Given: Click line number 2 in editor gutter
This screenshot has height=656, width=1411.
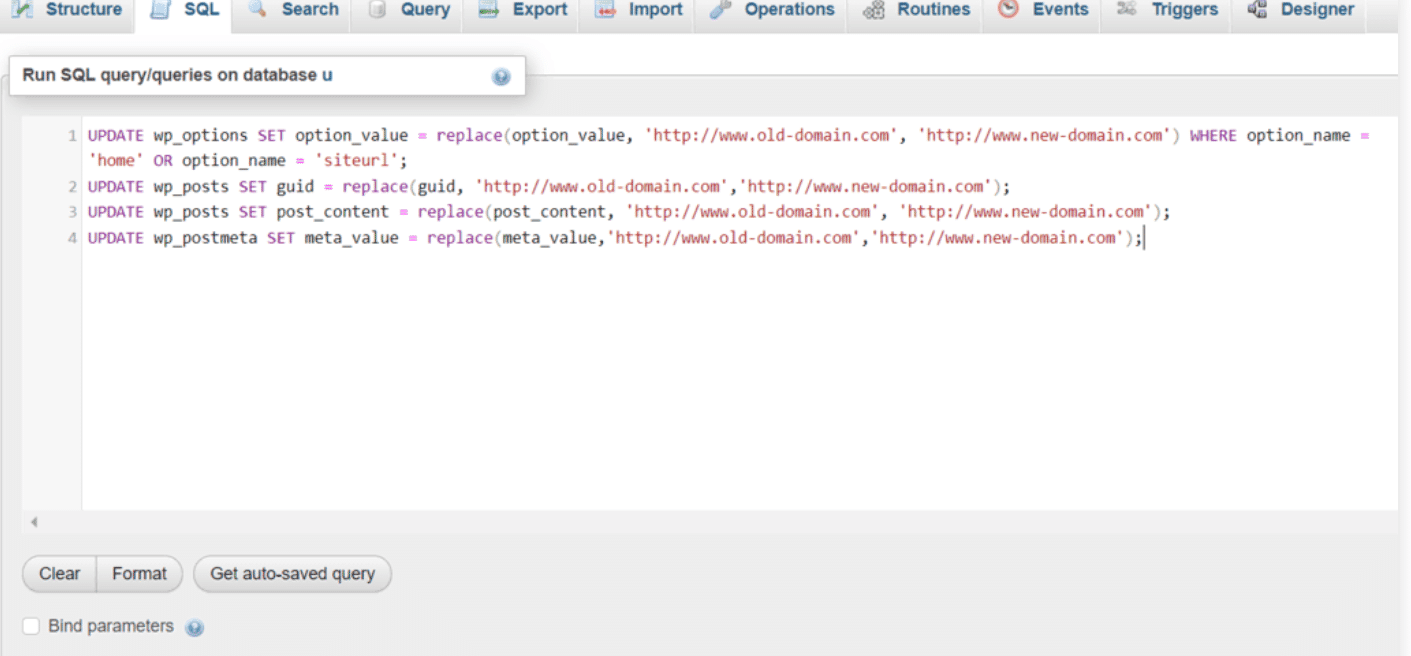Looking at the screenshot, I should point(72,187).
